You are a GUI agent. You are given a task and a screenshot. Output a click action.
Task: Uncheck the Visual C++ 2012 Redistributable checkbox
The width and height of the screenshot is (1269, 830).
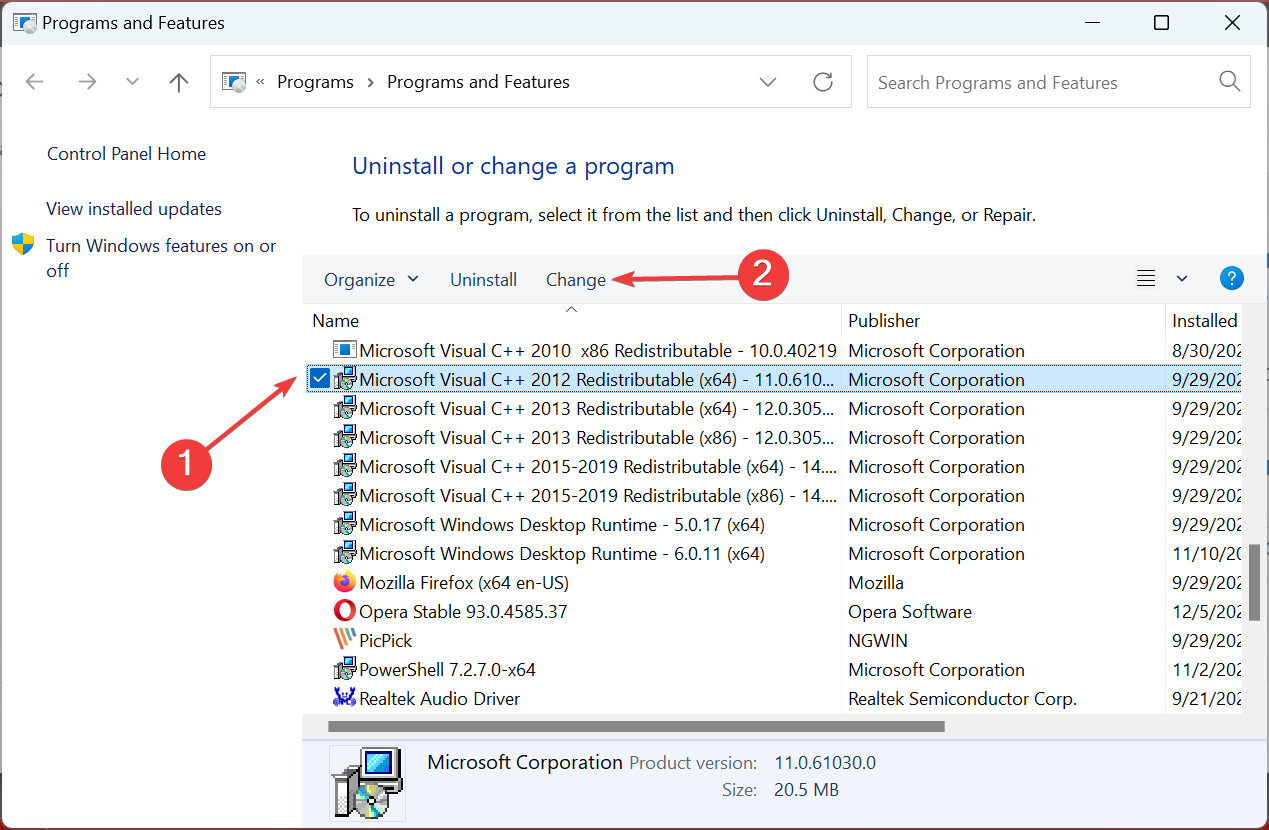[x=320, y=379]
